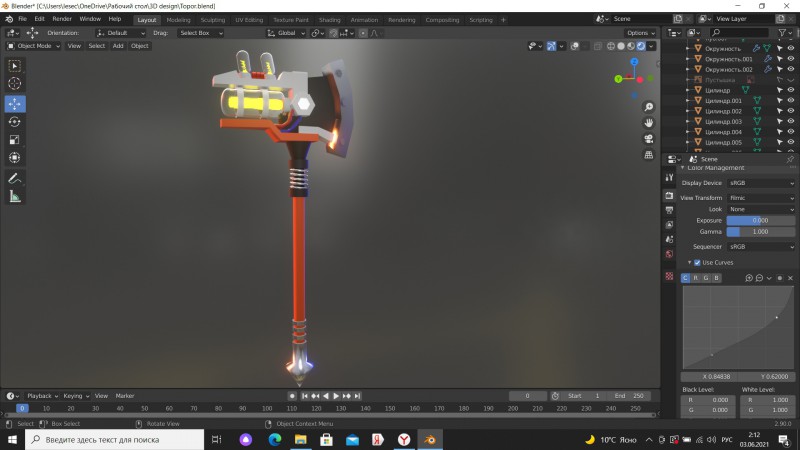Open the viewport Add menu
The height and width of the screenshot is (450, 800).
(x=118, y=46)
